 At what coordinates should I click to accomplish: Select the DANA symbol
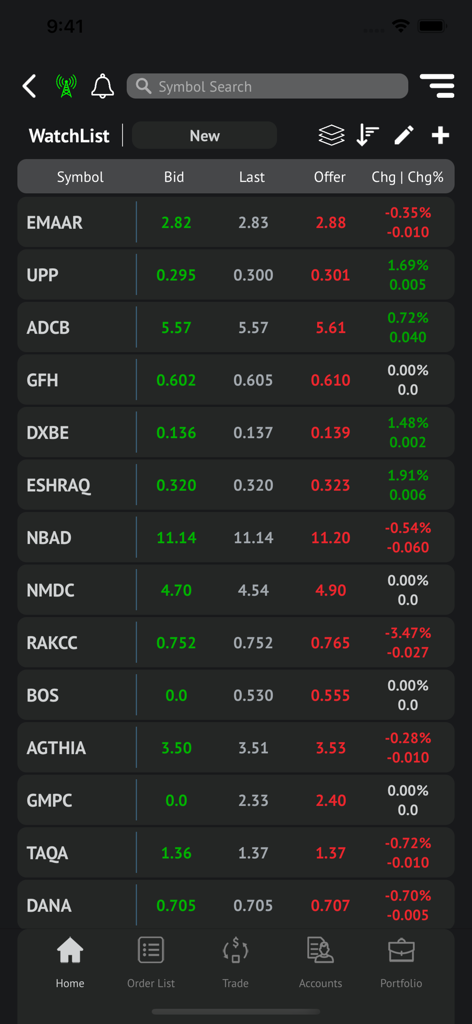[49, 906]
